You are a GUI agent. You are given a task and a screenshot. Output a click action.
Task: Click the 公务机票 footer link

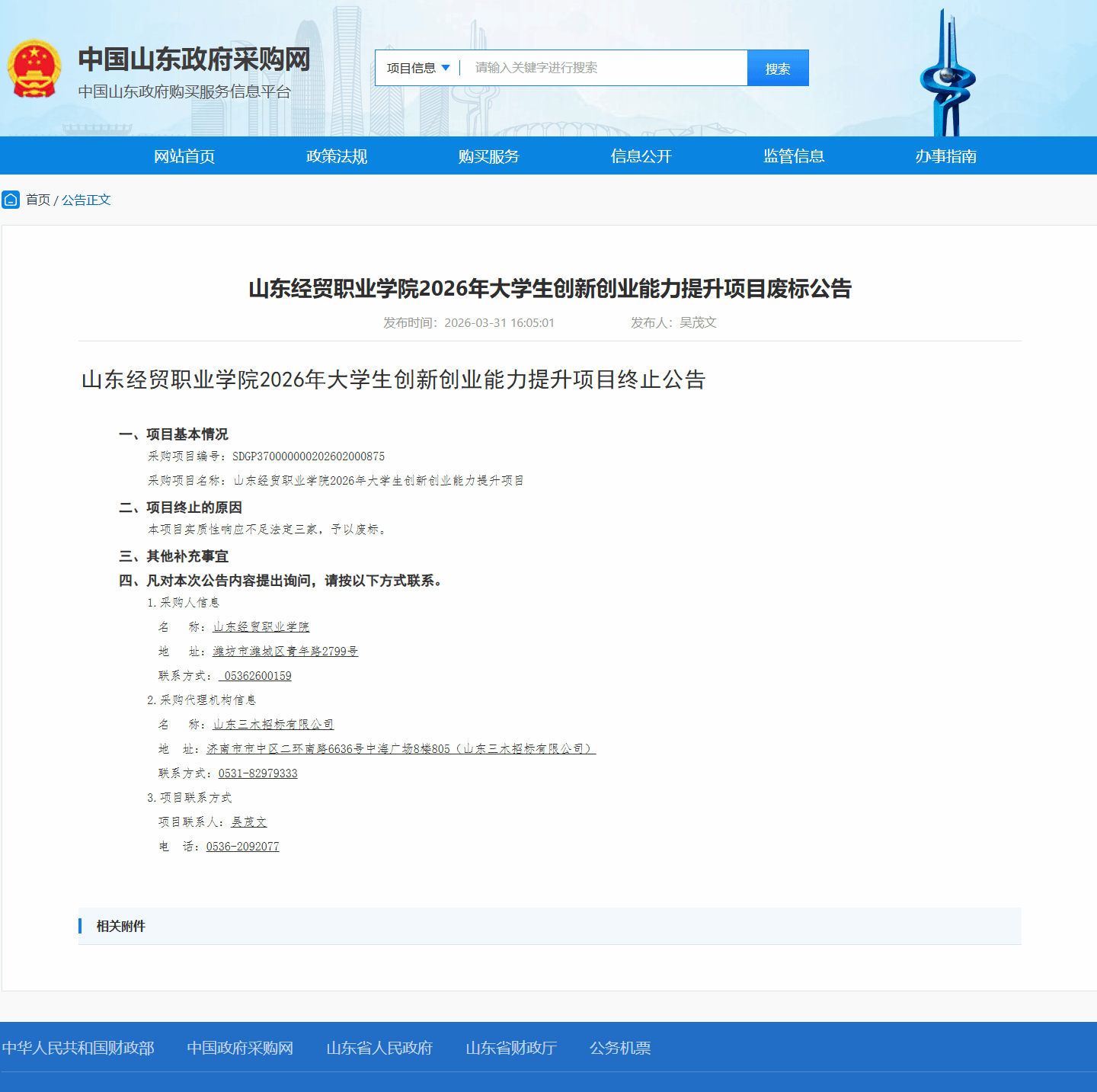coord(620,1048)
